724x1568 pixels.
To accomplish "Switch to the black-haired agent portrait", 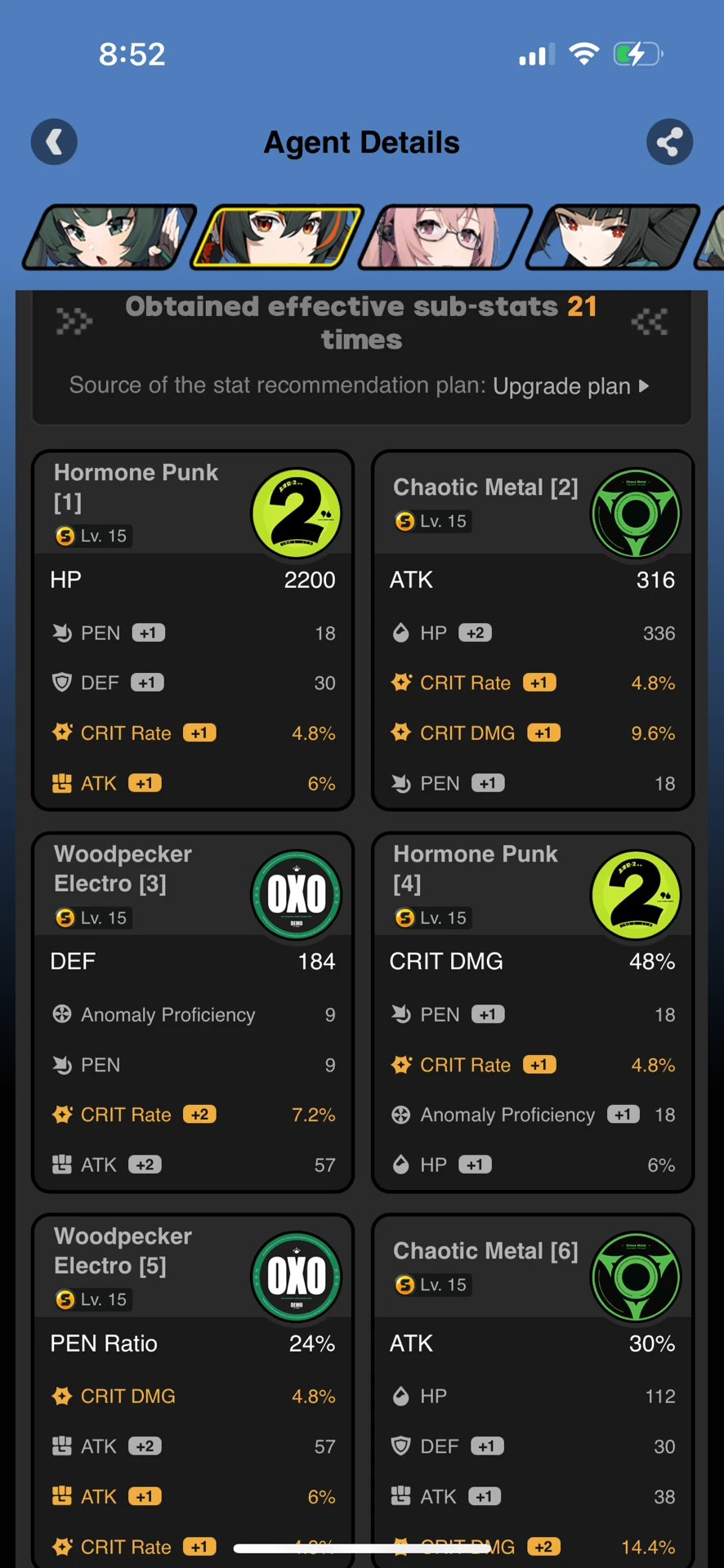I will (613, 237).
